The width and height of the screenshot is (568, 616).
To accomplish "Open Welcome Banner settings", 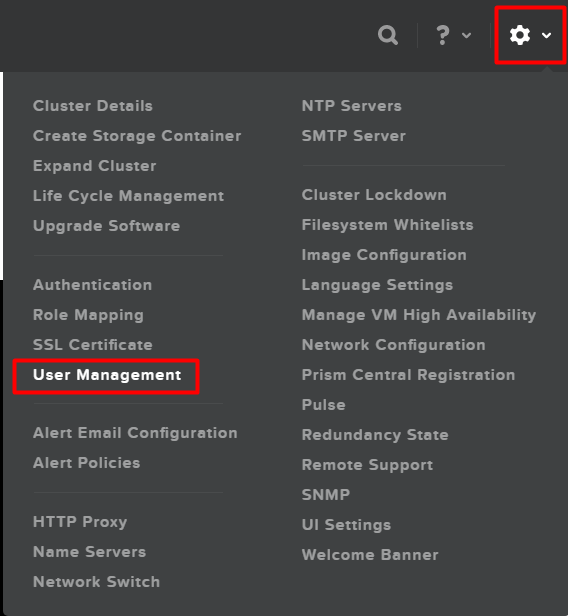I will click(x=370, y=555).
